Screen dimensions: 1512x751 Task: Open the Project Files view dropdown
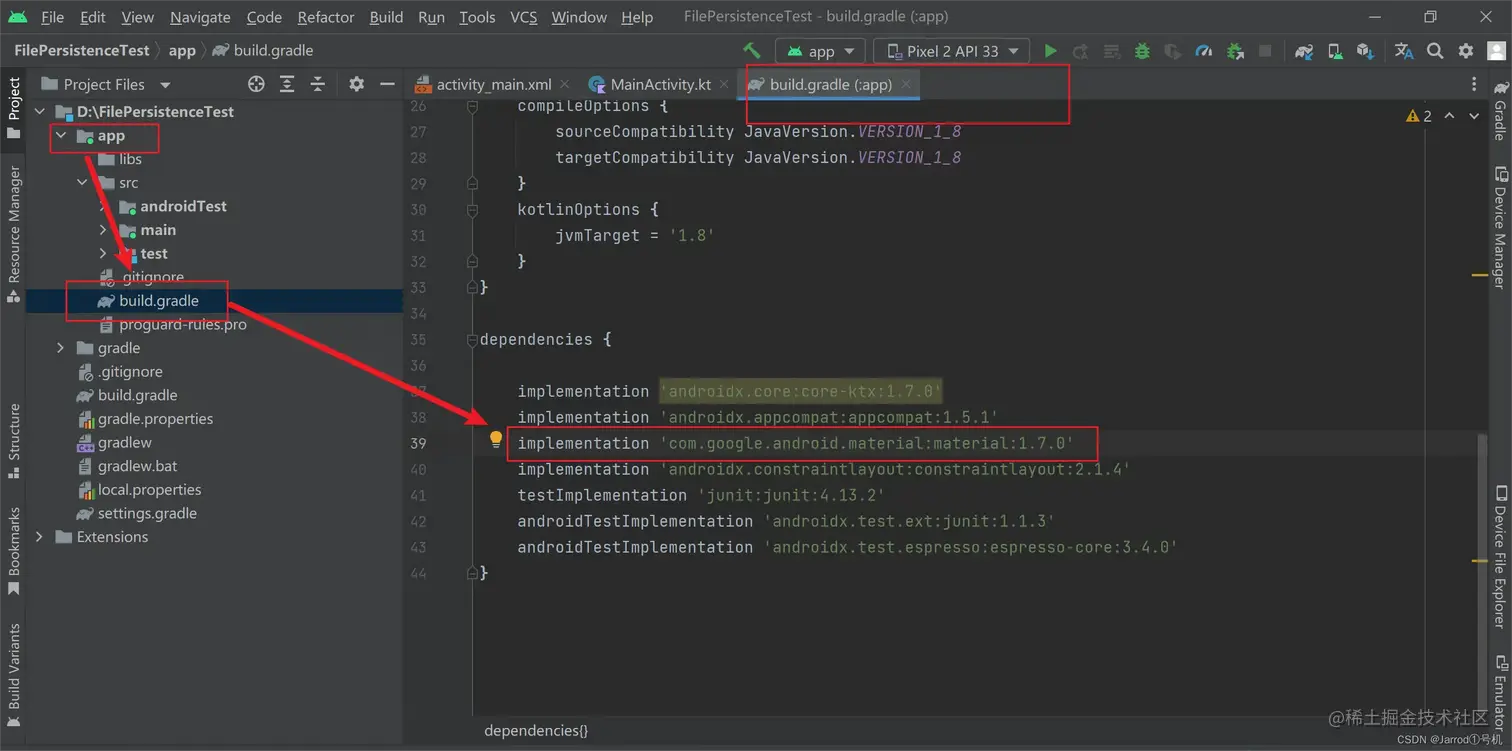coord(106,84)
